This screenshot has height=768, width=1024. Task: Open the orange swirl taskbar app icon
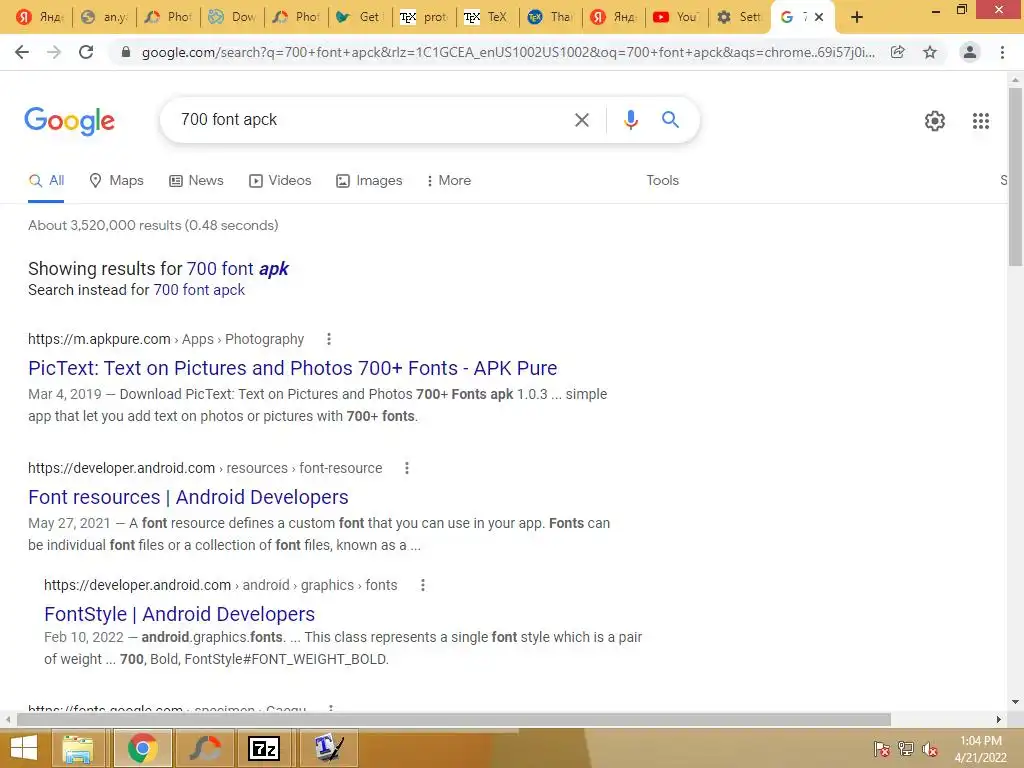[204, 748]
